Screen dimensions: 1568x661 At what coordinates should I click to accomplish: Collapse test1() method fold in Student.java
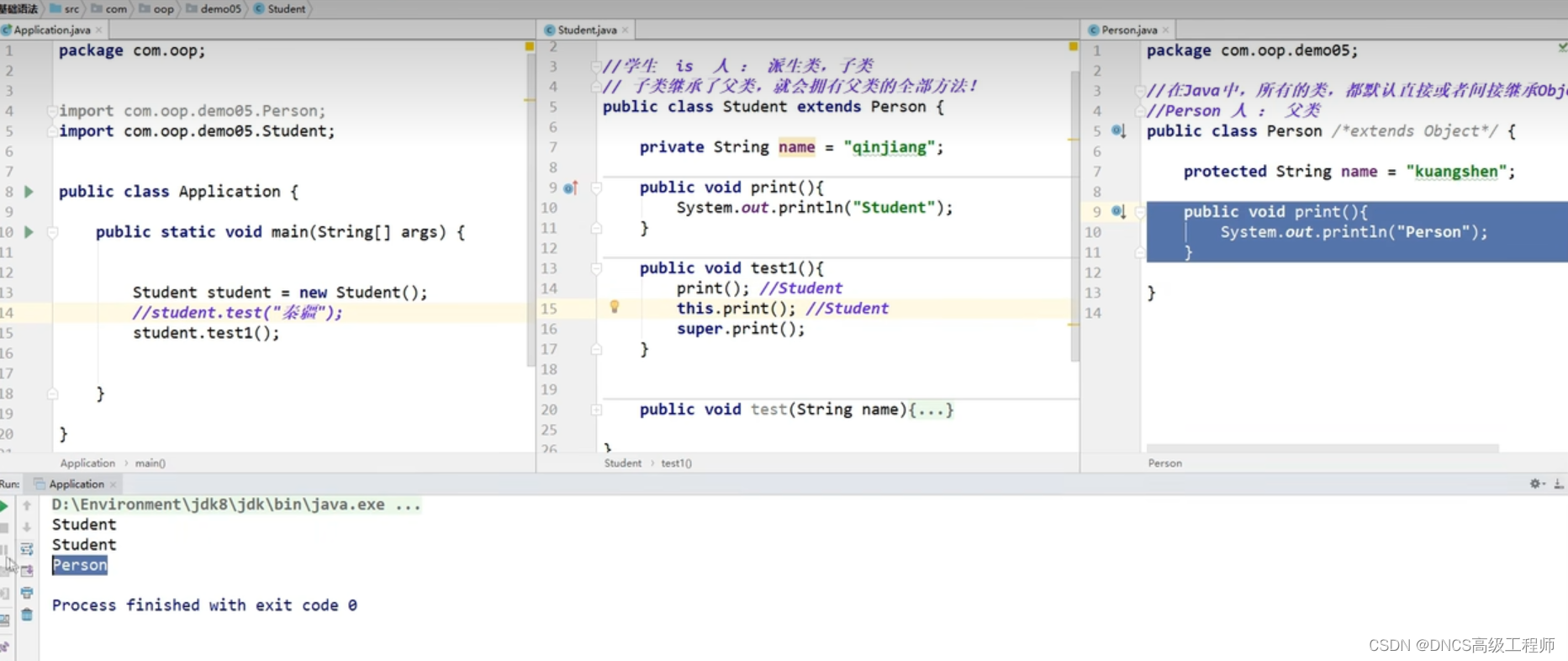(596, 268)
